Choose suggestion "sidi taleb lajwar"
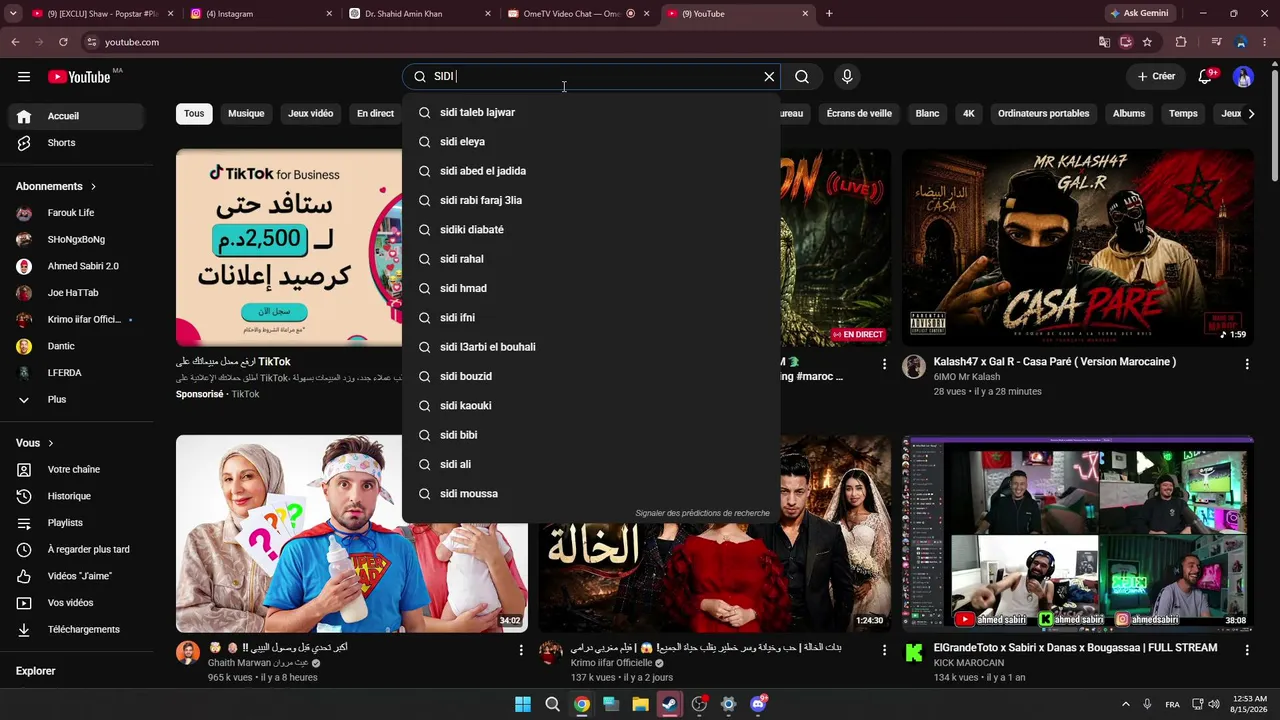Viewport: 1280px width, 720px height. [591, 113]
